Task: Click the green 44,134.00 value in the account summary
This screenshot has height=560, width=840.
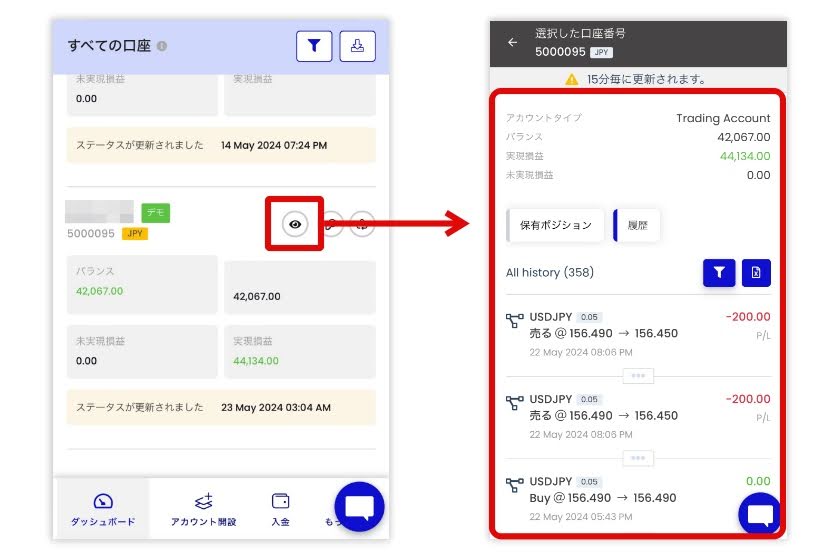Action: pyautogui.click(x=745, y=156)
